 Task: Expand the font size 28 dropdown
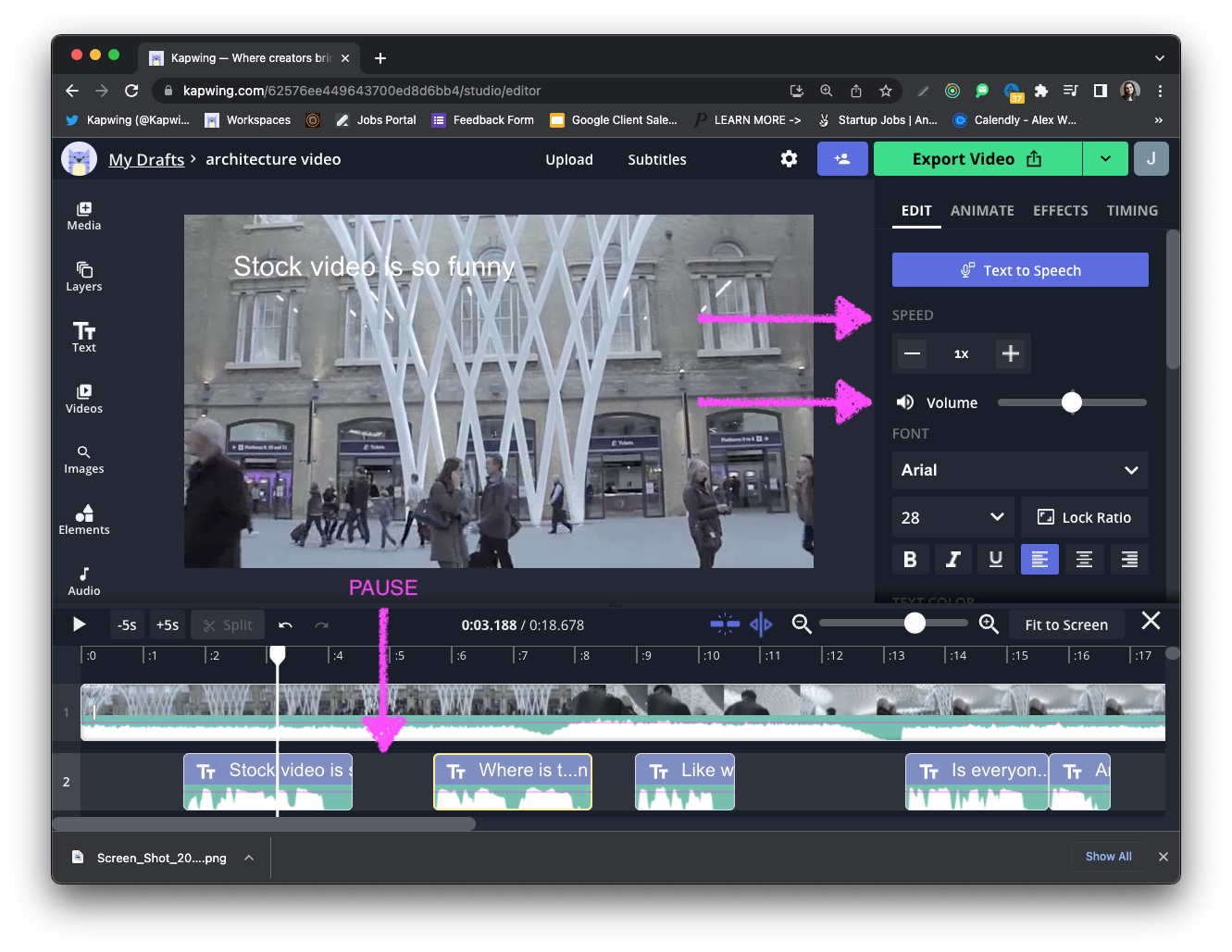[x=952, y=517]
